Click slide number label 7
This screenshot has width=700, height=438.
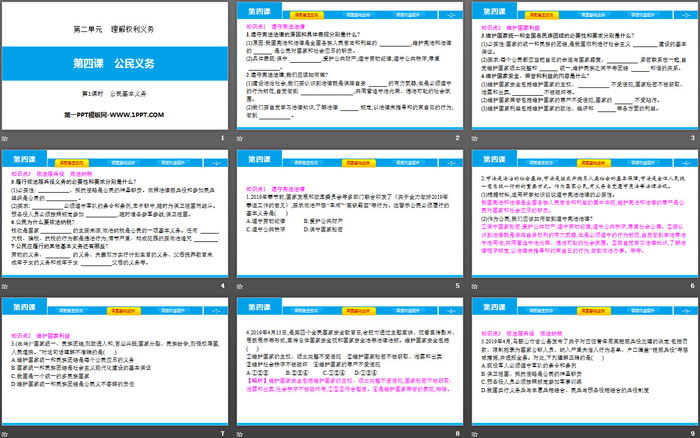coord(222,433)
